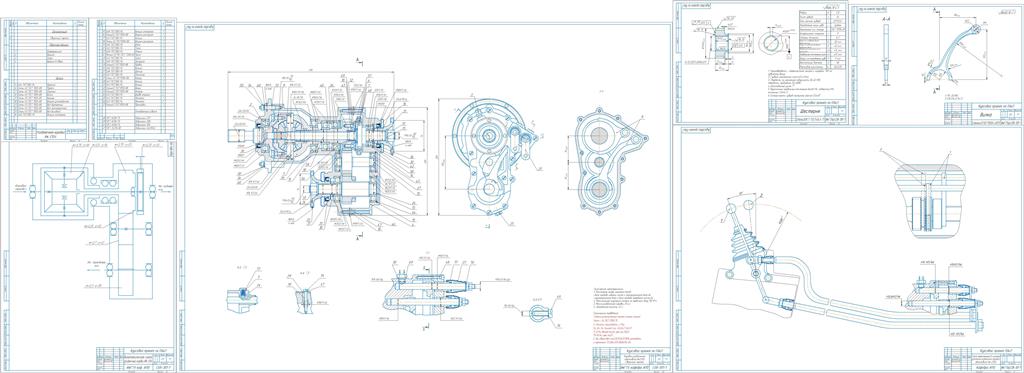The width and height of the screenshot is (1024, 373).
Task: Select the left specification table sheet
Action: [x=46, y=78]
